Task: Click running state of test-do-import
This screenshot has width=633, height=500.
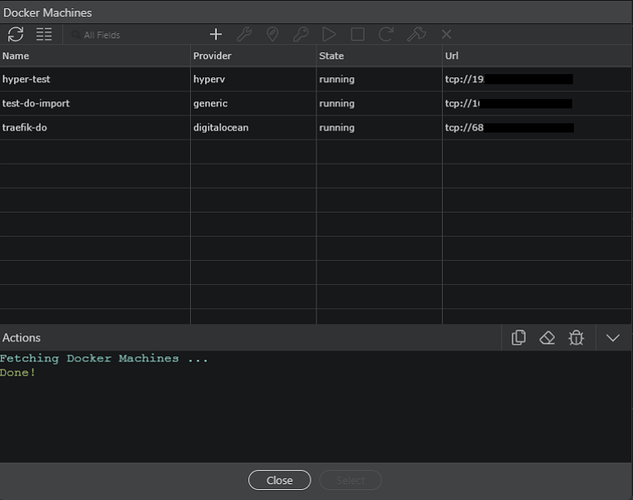Action: (379, 103)
